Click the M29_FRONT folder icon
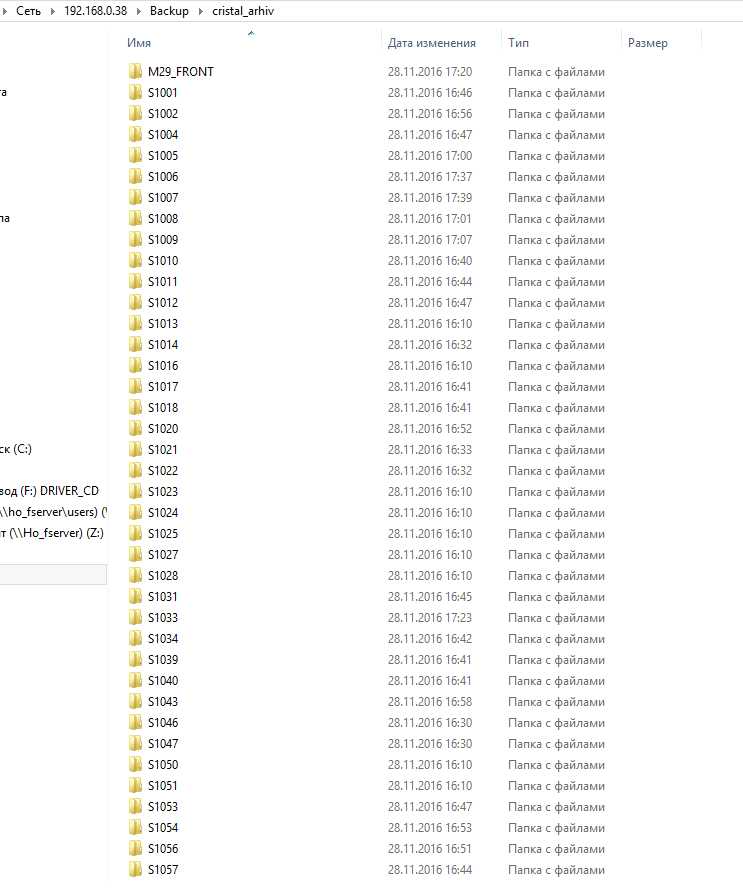 [x=136, y=72]
